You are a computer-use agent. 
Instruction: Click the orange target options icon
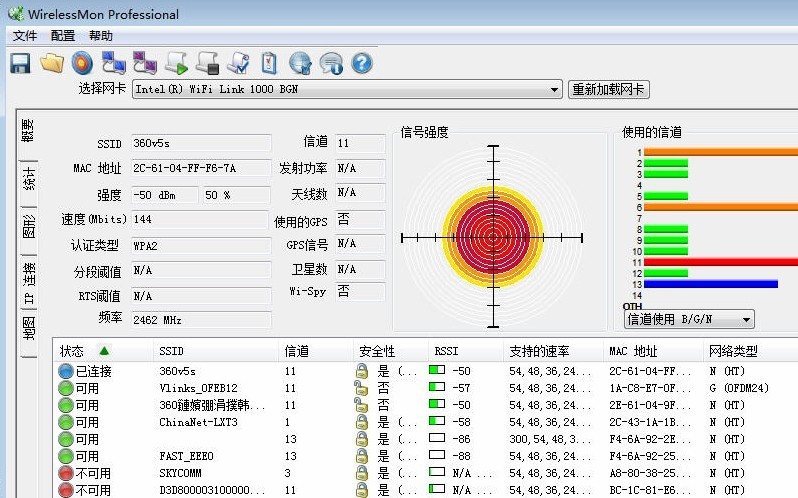pos(82,64)
